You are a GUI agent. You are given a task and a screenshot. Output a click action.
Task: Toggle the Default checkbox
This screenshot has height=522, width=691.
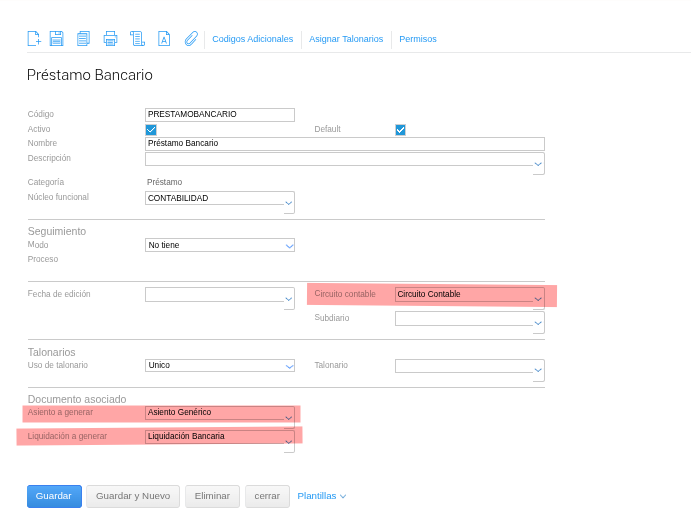400,130
